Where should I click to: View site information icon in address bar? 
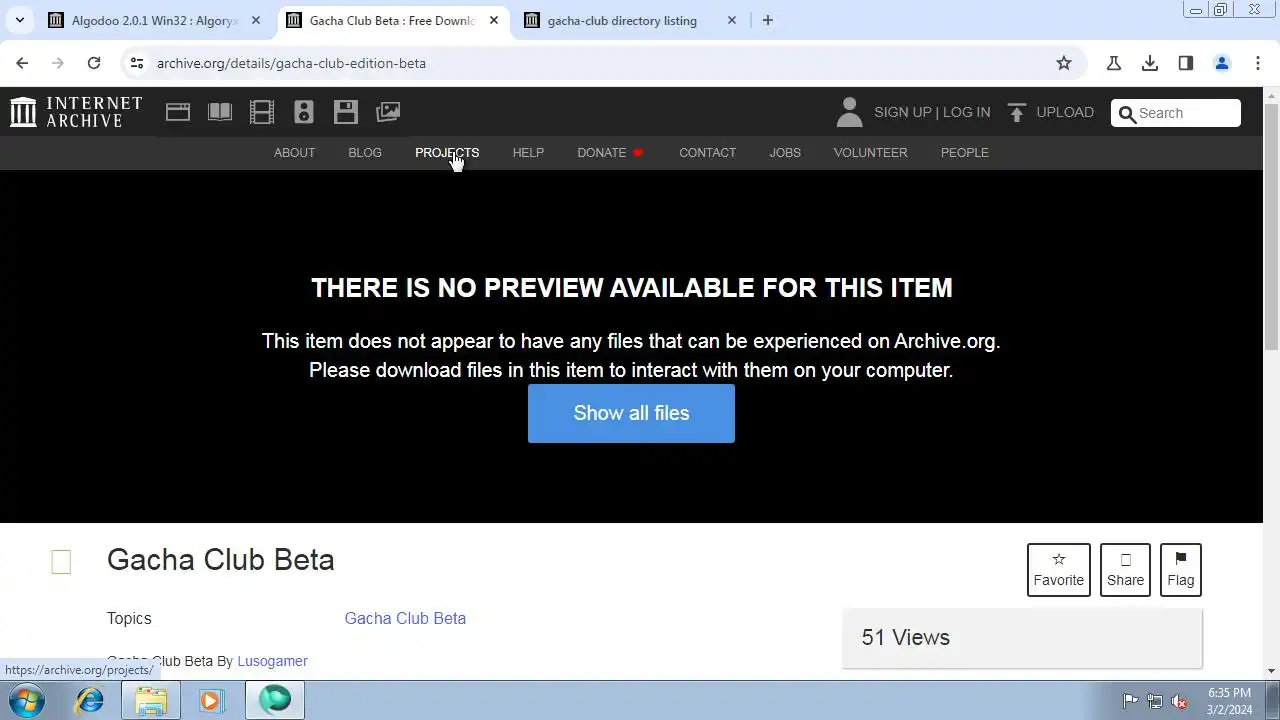137,63
